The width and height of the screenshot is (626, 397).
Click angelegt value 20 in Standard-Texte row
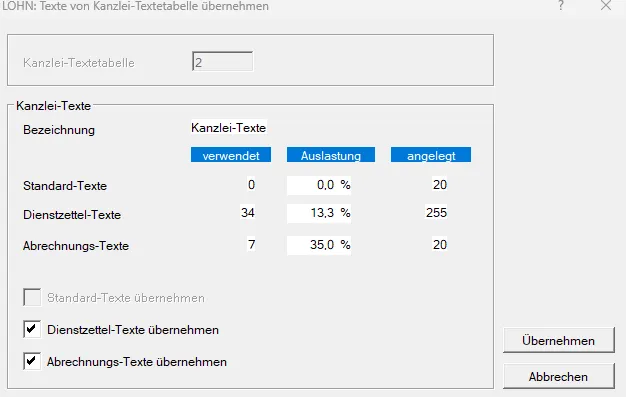tap(440, 185)
